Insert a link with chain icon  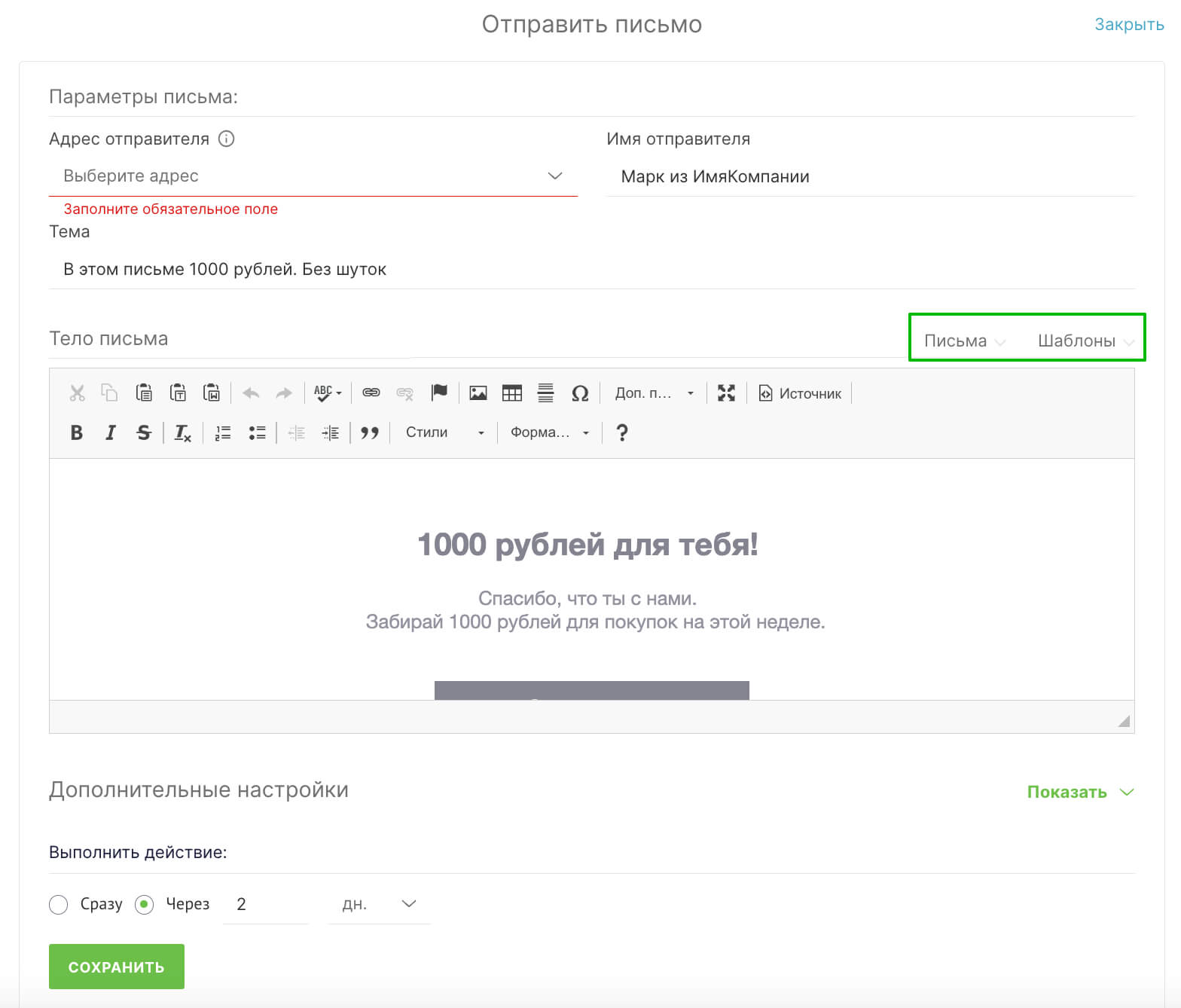pos(371,393)
